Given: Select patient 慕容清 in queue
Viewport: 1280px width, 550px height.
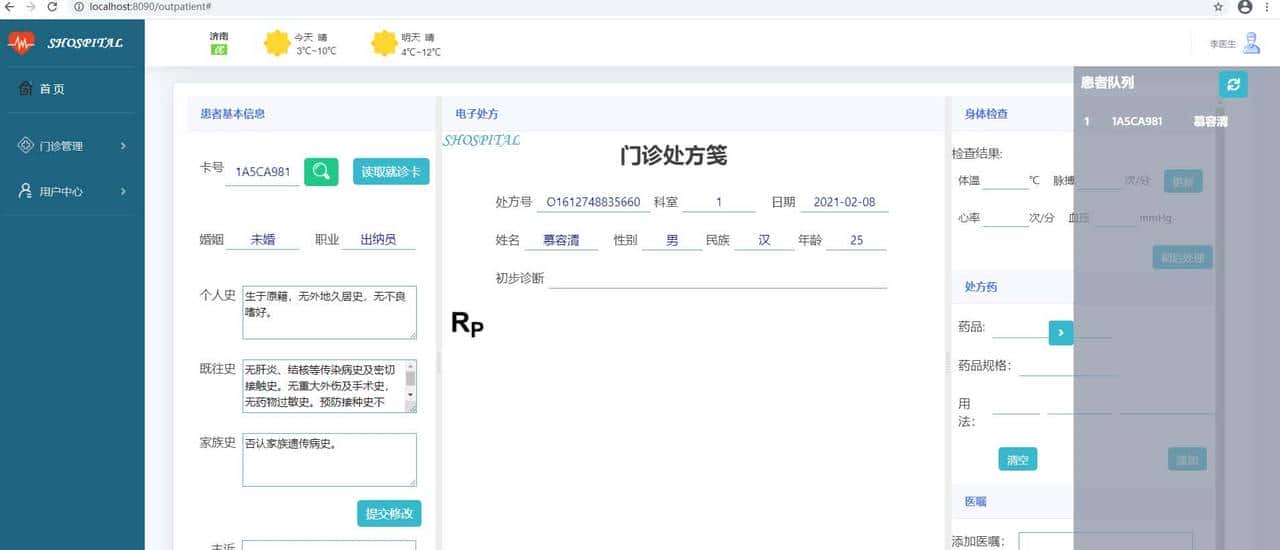Looking at the screenshot, I should (x=1210, y=122).
